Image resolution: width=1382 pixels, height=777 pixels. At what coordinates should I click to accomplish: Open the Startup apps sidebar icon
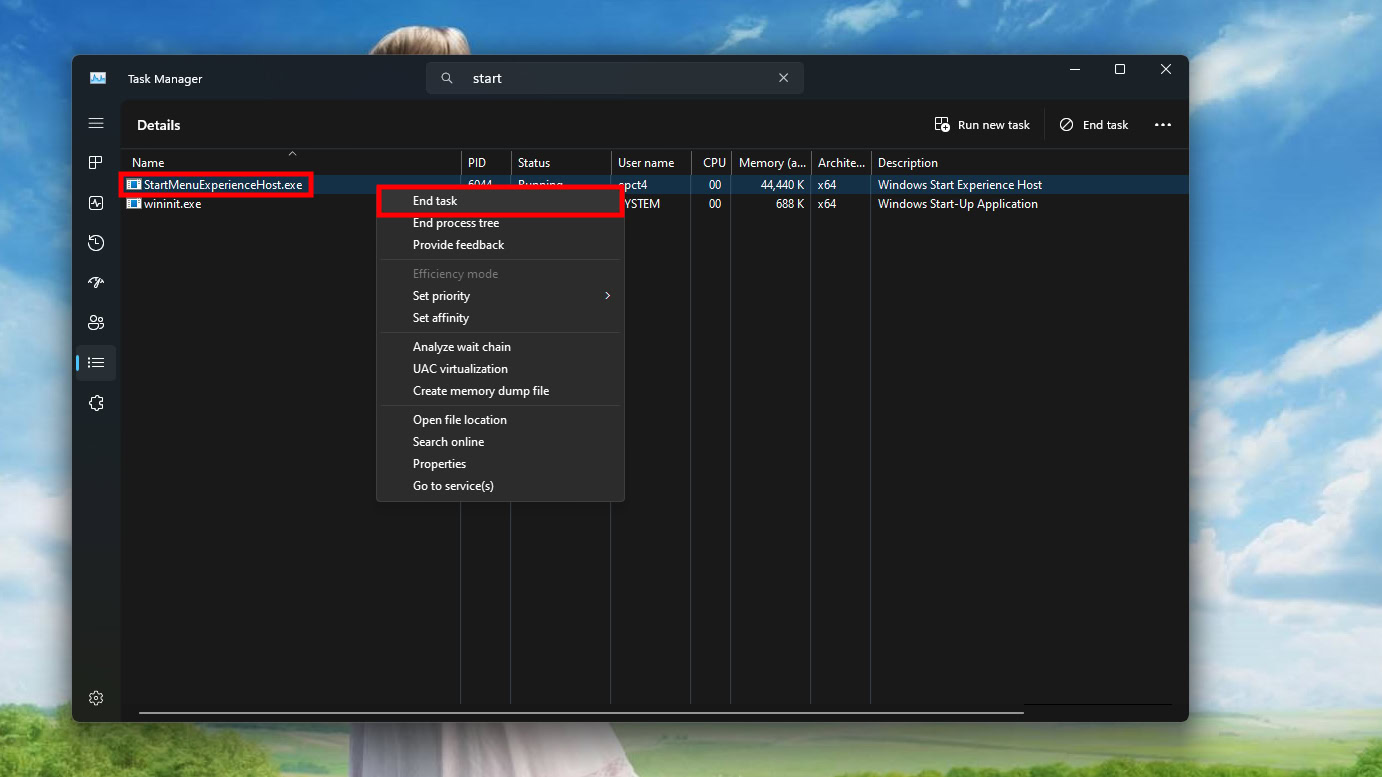[x=96, y=283]
